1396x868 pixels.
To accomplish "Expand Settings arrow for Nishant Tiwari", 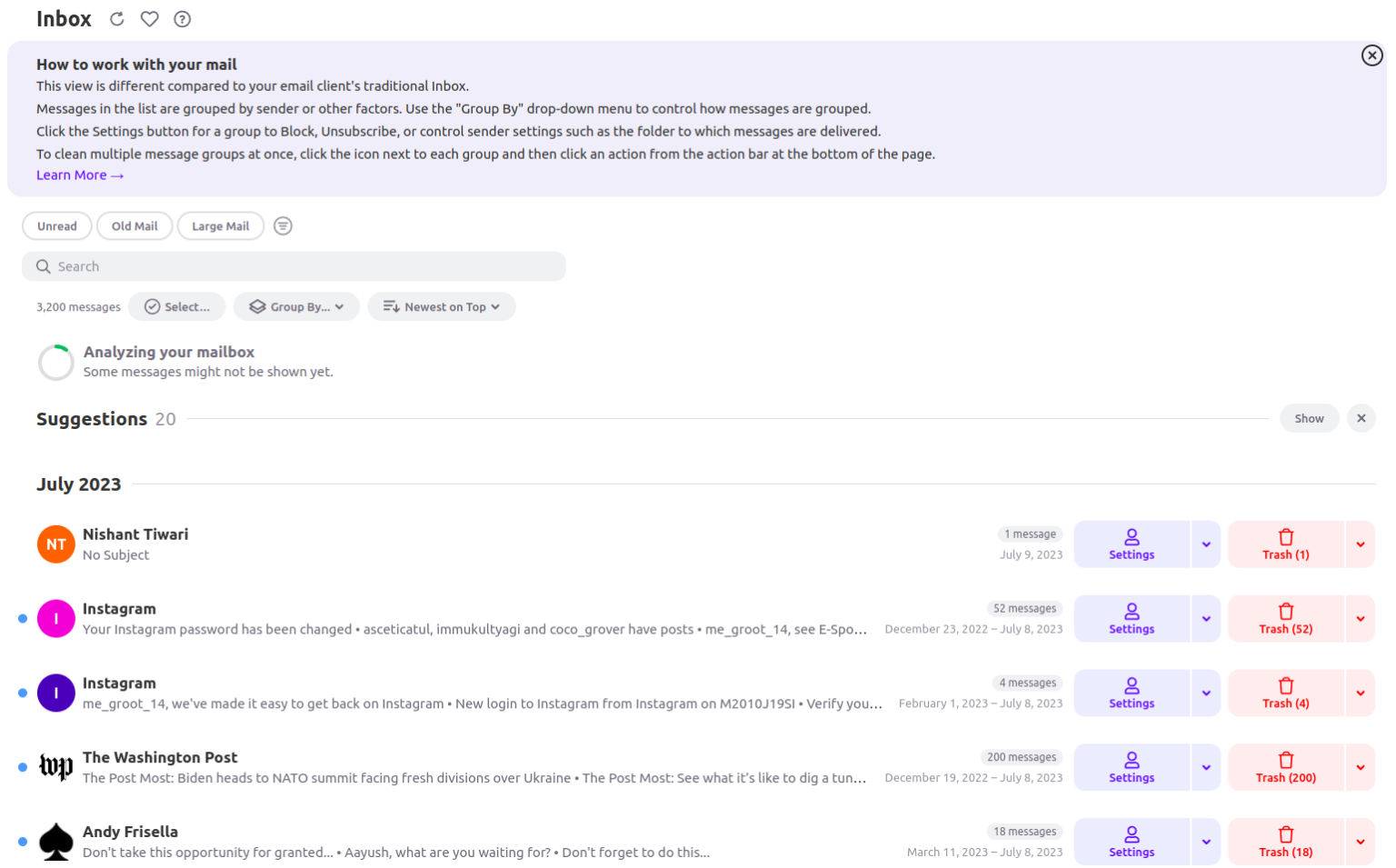I will pos(1206,544).
